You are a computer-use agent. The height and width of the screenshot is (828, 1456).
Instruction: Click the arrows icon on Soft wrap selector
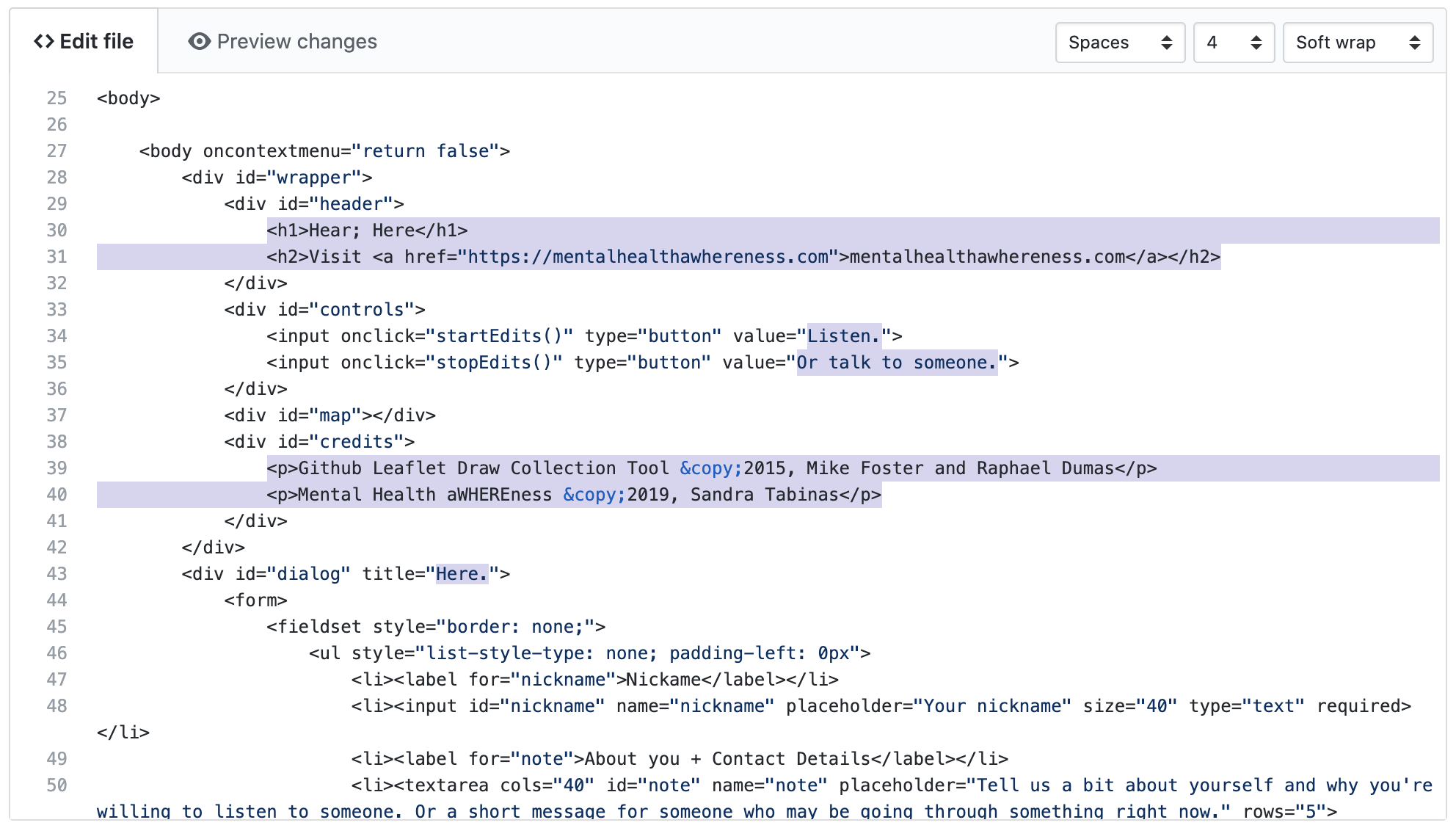point(1414,43)
